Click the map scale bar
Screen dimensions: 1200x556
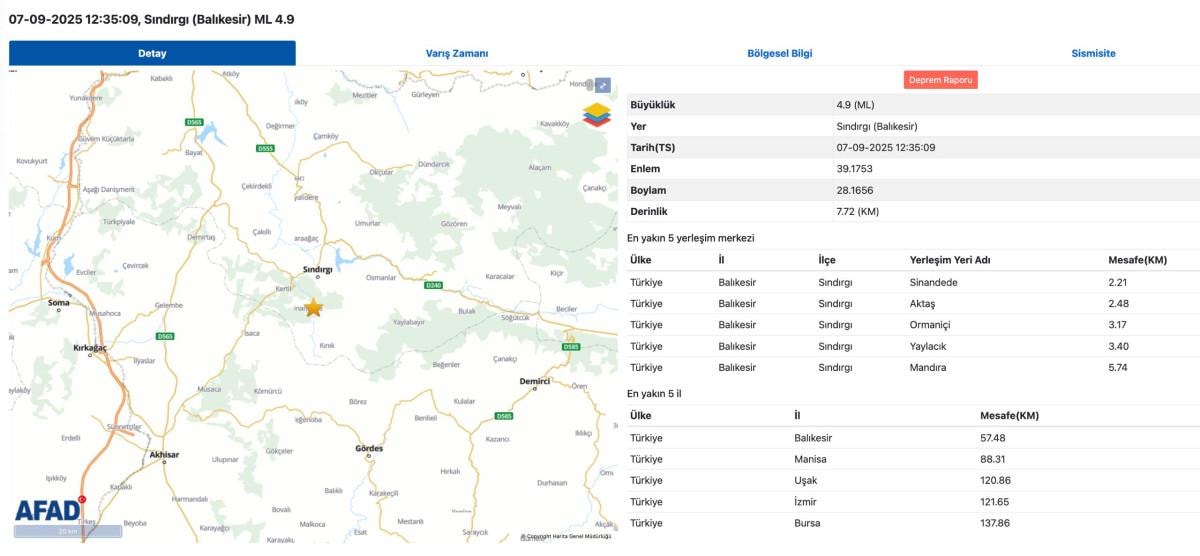pos(68,532)
